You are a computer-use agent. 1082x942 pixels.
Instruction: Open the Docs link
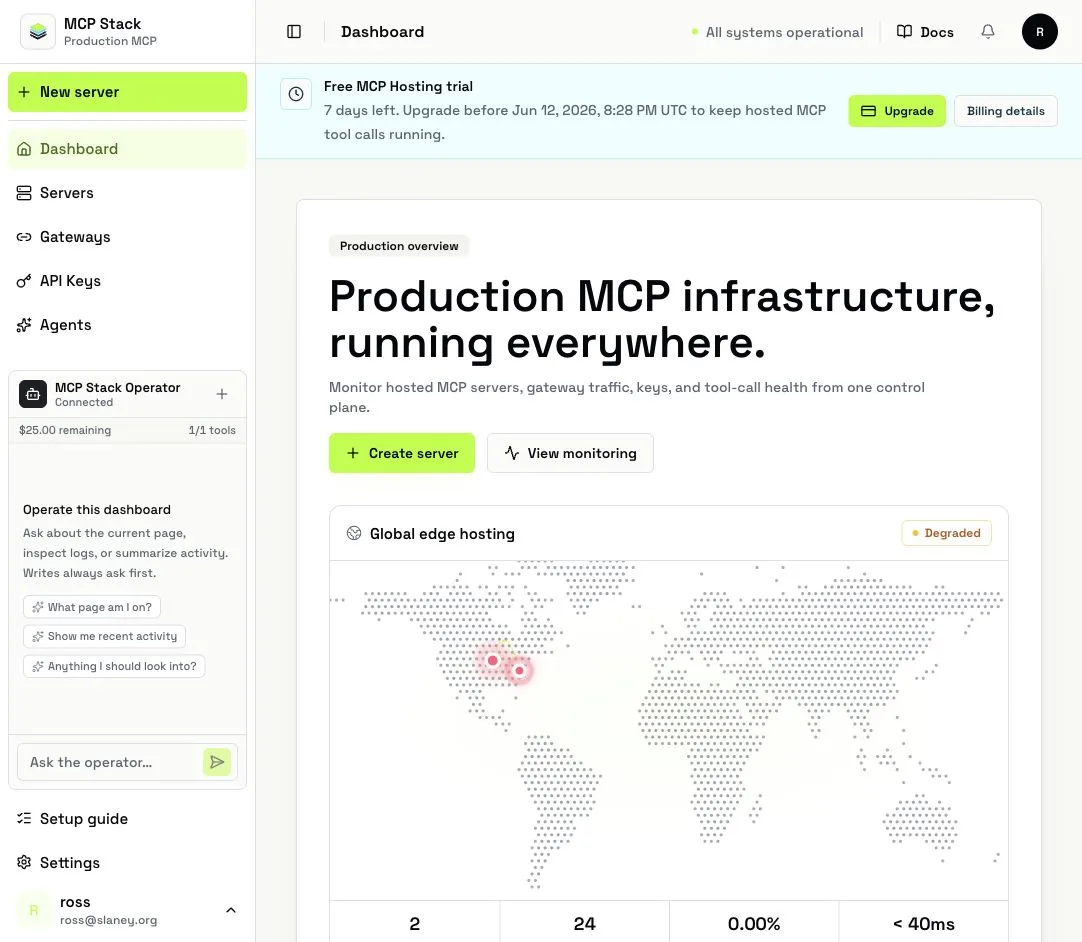pyautogui.click(x=925, y=32)
